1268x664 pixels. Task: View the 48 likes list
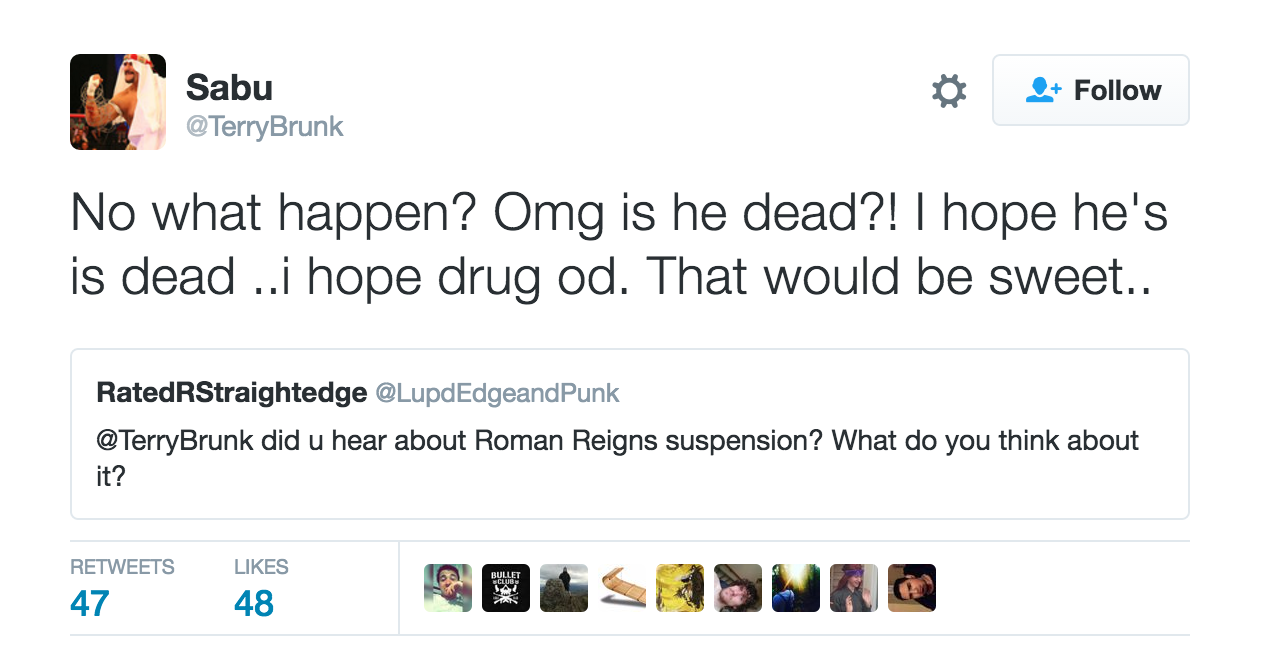click(x=253, y=604)
